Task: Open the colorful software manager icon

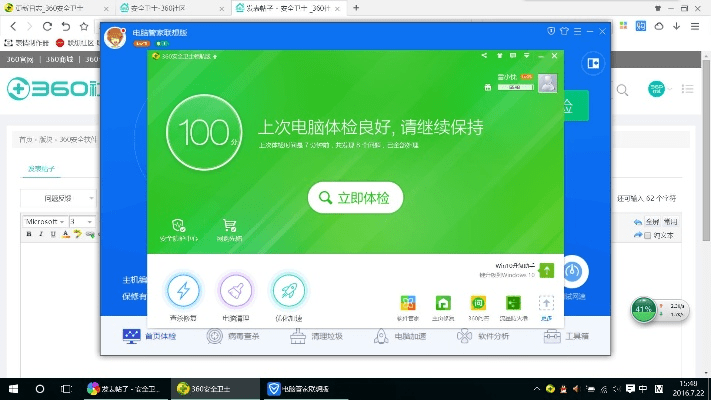Action: (x=408, y=302)
